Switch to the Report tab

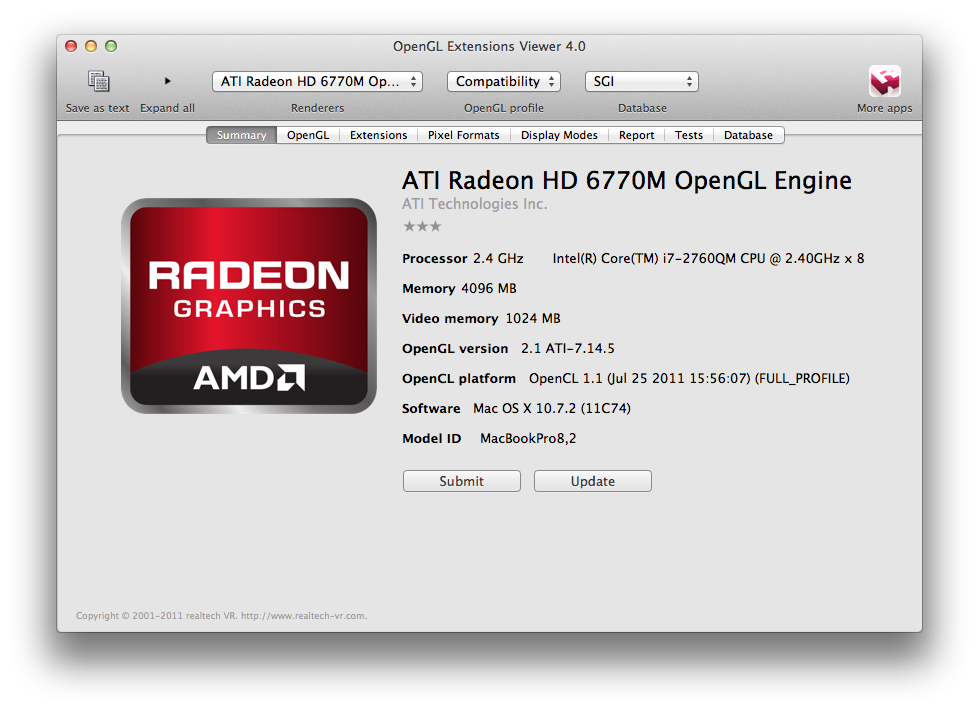click(x=636, y=135)
